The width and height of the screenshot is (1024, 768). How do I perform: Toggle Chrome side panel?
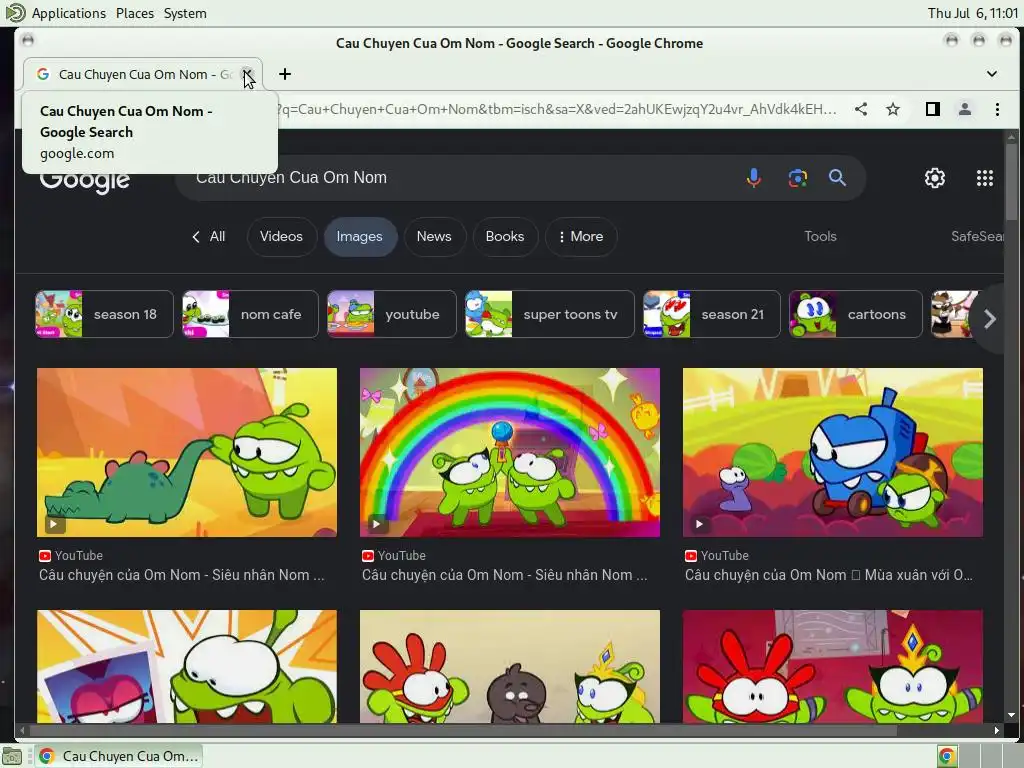pos(933,109)
